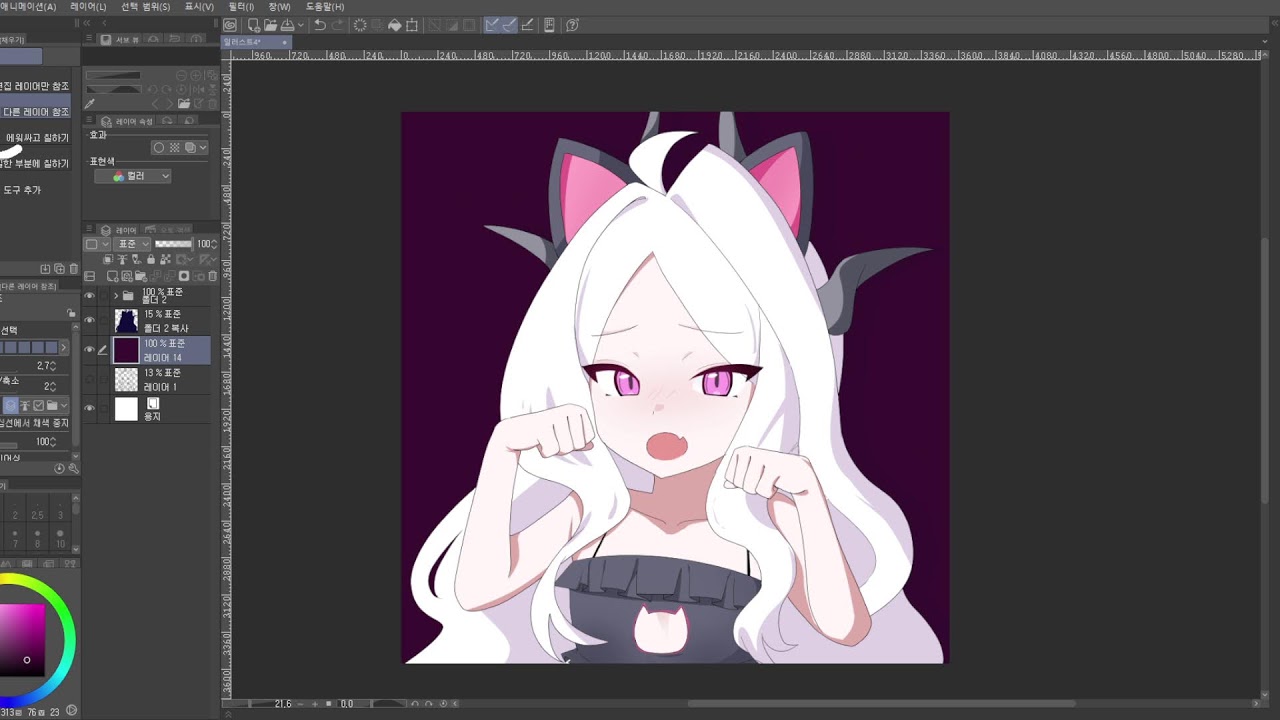
Task: Select the 다른 레이어 참조 sub tool
Action: point(35,112)
